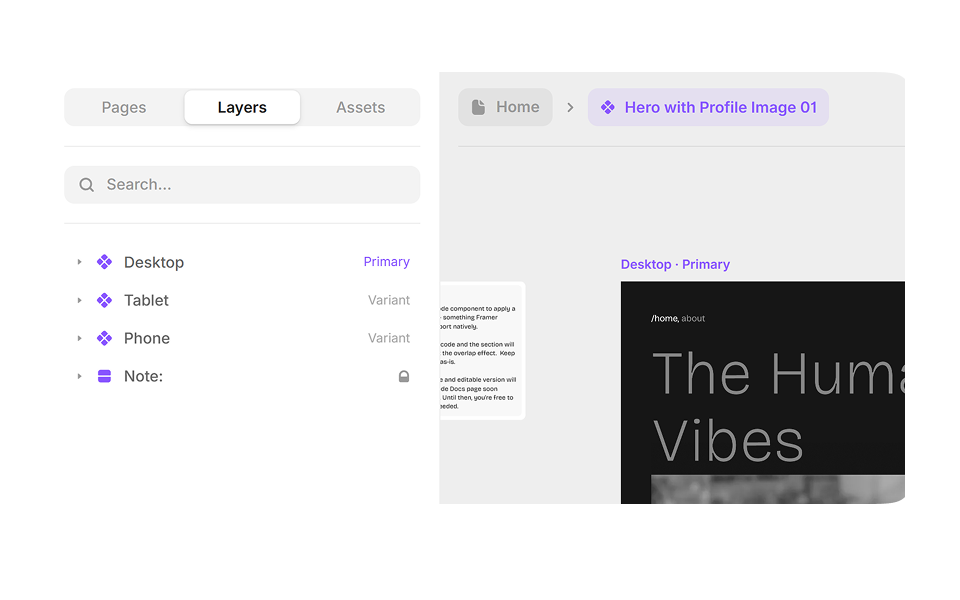Select The Huma Vibes heading text
Image resolution: width=960 pixels, height=600 pixels.
point(778,407)
